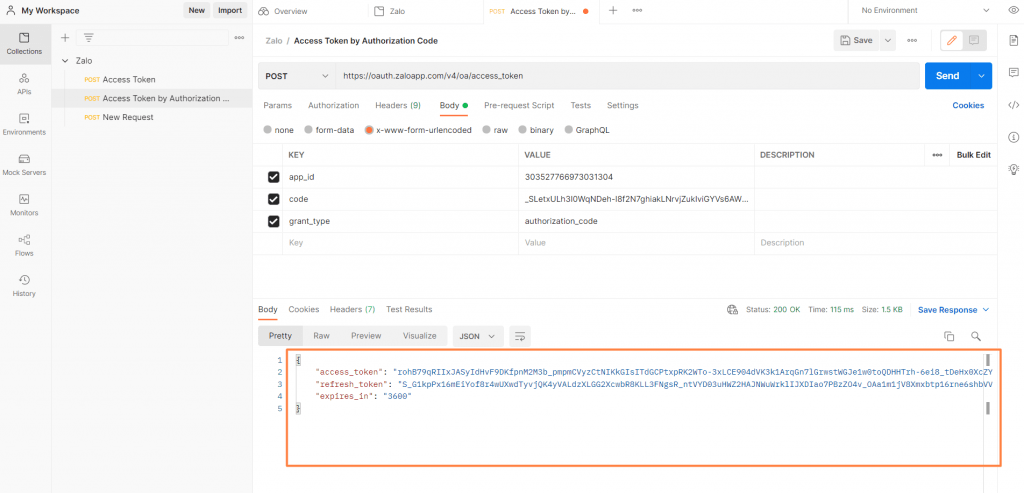Switch to edit mode pencil icon
The image size is (1024, 493).
point(952,40)
